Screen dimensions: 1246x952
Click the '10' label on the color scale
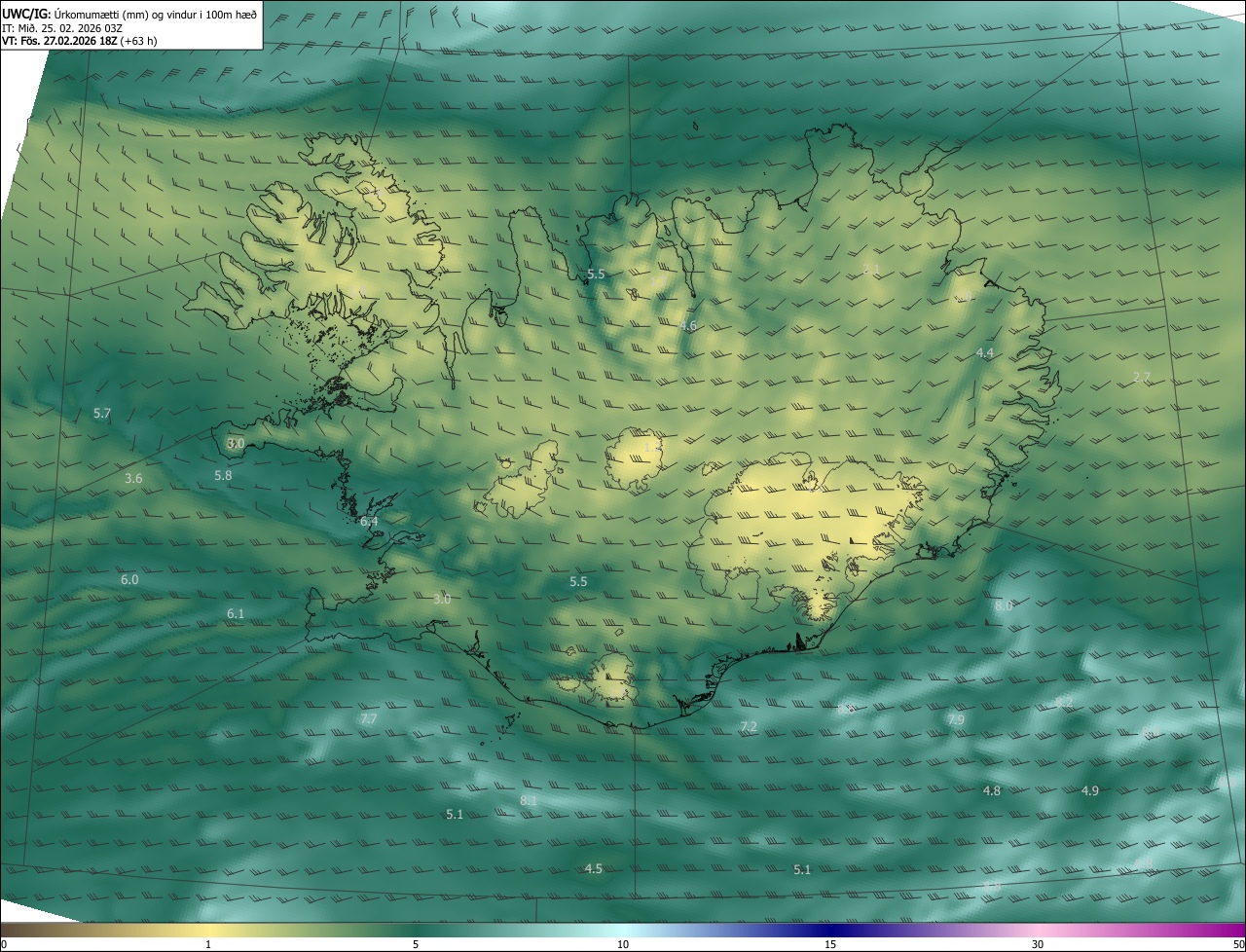click(x=623, y=945)
